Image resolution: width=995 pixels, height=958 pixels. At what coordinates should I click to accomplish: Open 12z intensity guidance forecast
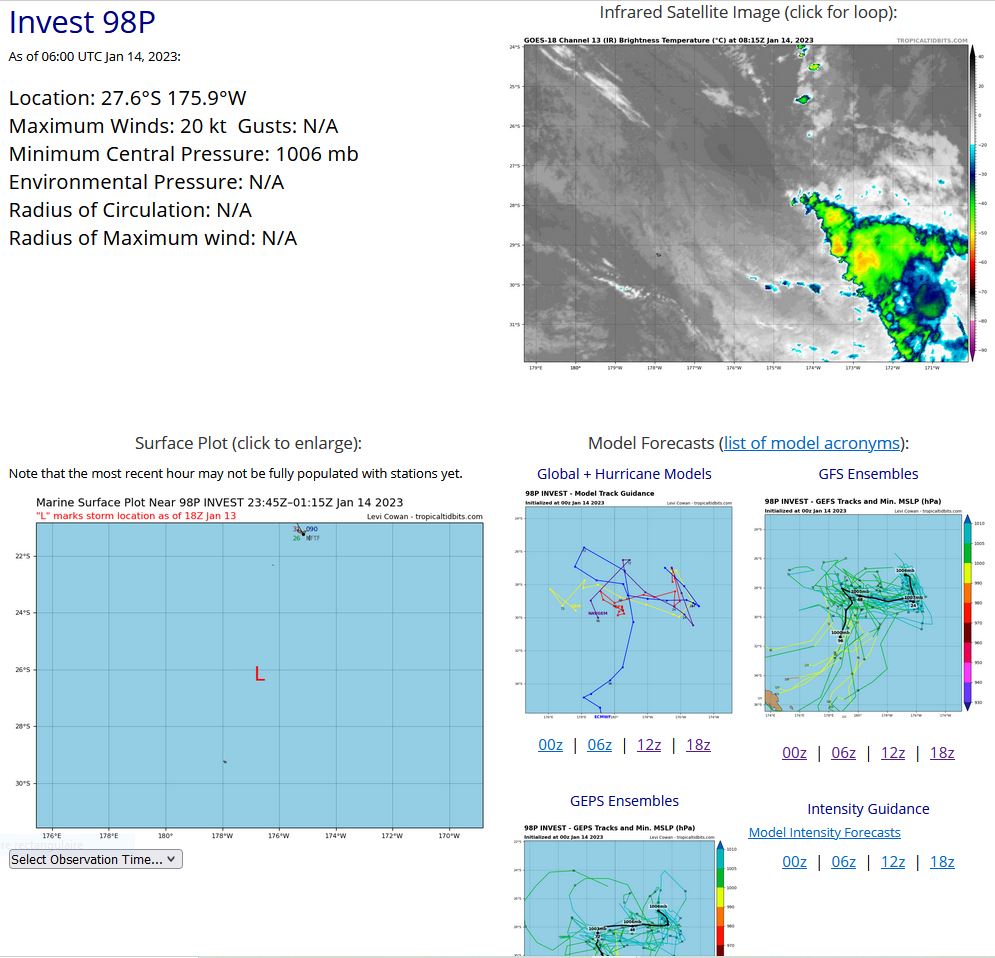(x=892, y=861)
